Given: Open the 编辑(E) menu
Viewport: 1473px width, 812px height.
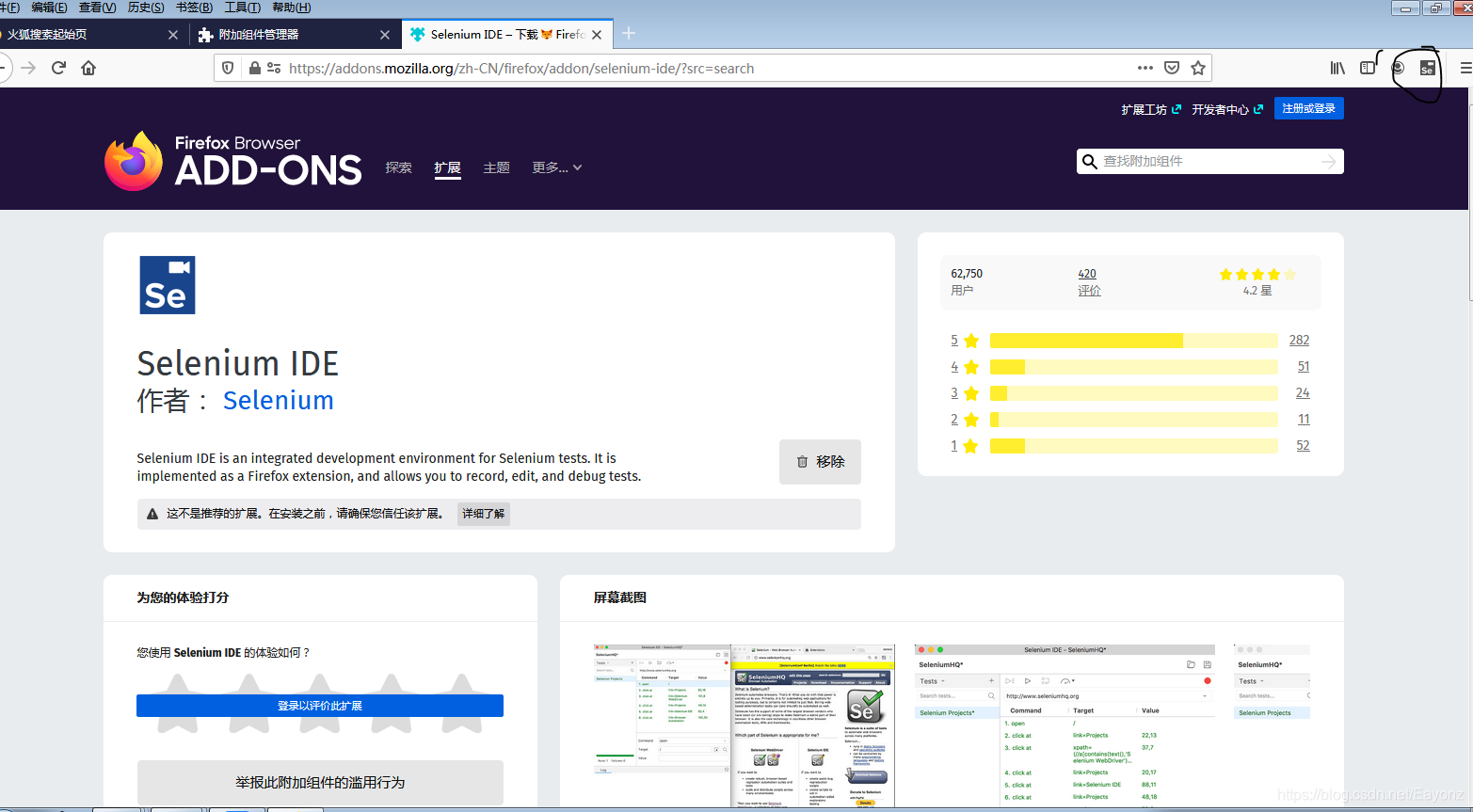Looking at the screenshot, I should 49,8.
